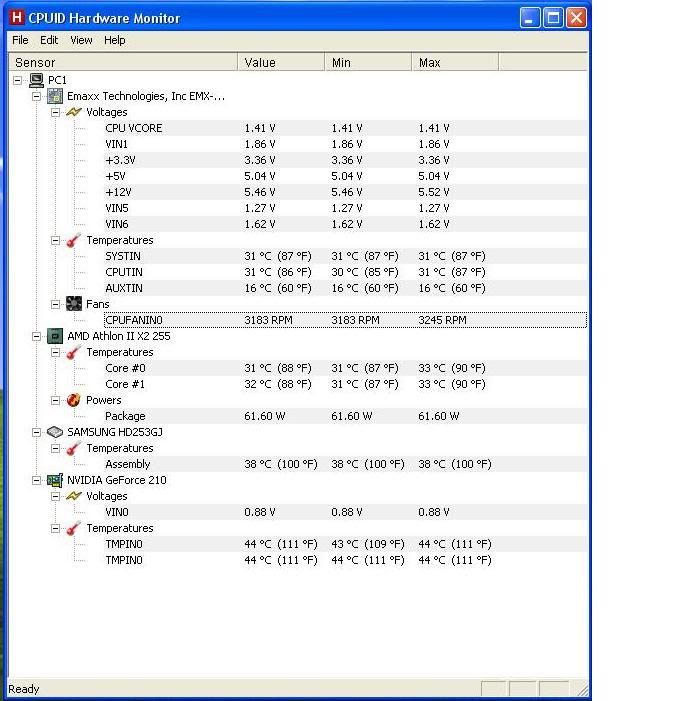Select the +3.3V row
Image resolution: width=683 pixels, height=701 pixels.
345,160
